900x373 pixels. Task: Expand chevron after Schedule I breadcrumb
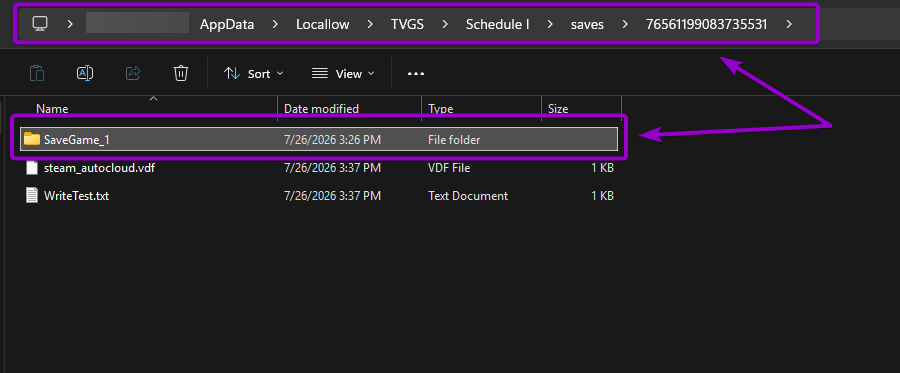[x=550, y=24]
